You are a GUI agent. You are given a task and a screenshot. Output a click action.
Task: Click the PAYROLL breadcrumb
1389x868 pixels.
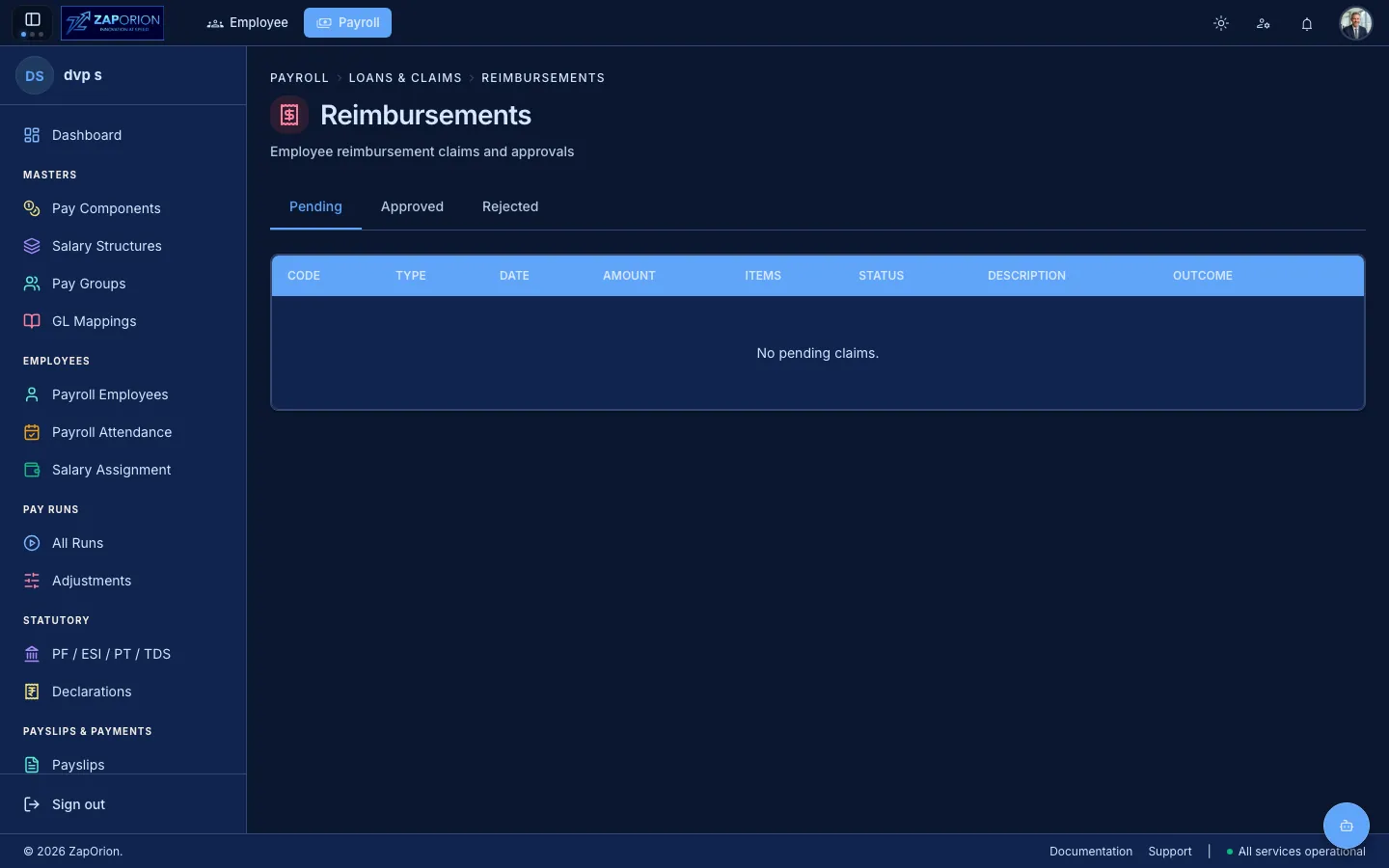[x=299, y=78]
